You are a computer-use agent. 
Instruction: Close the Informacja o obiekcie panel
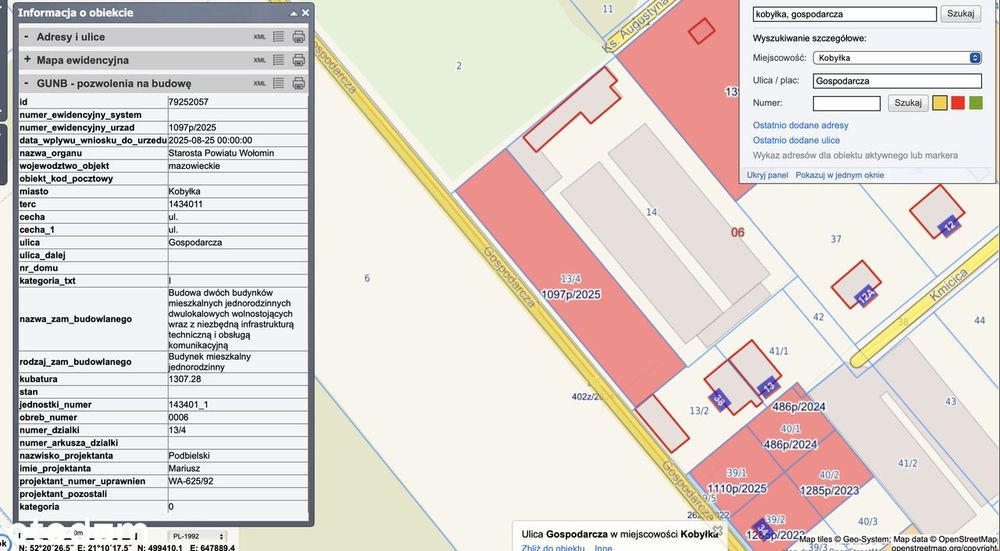pos(305,13)
